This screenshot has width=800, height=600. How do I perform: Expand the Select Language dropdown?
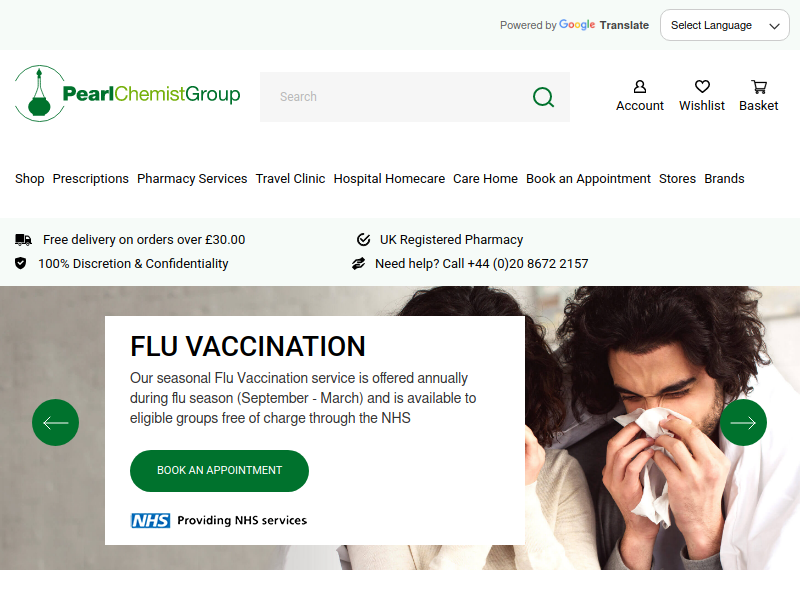click(x=724, y=25)
